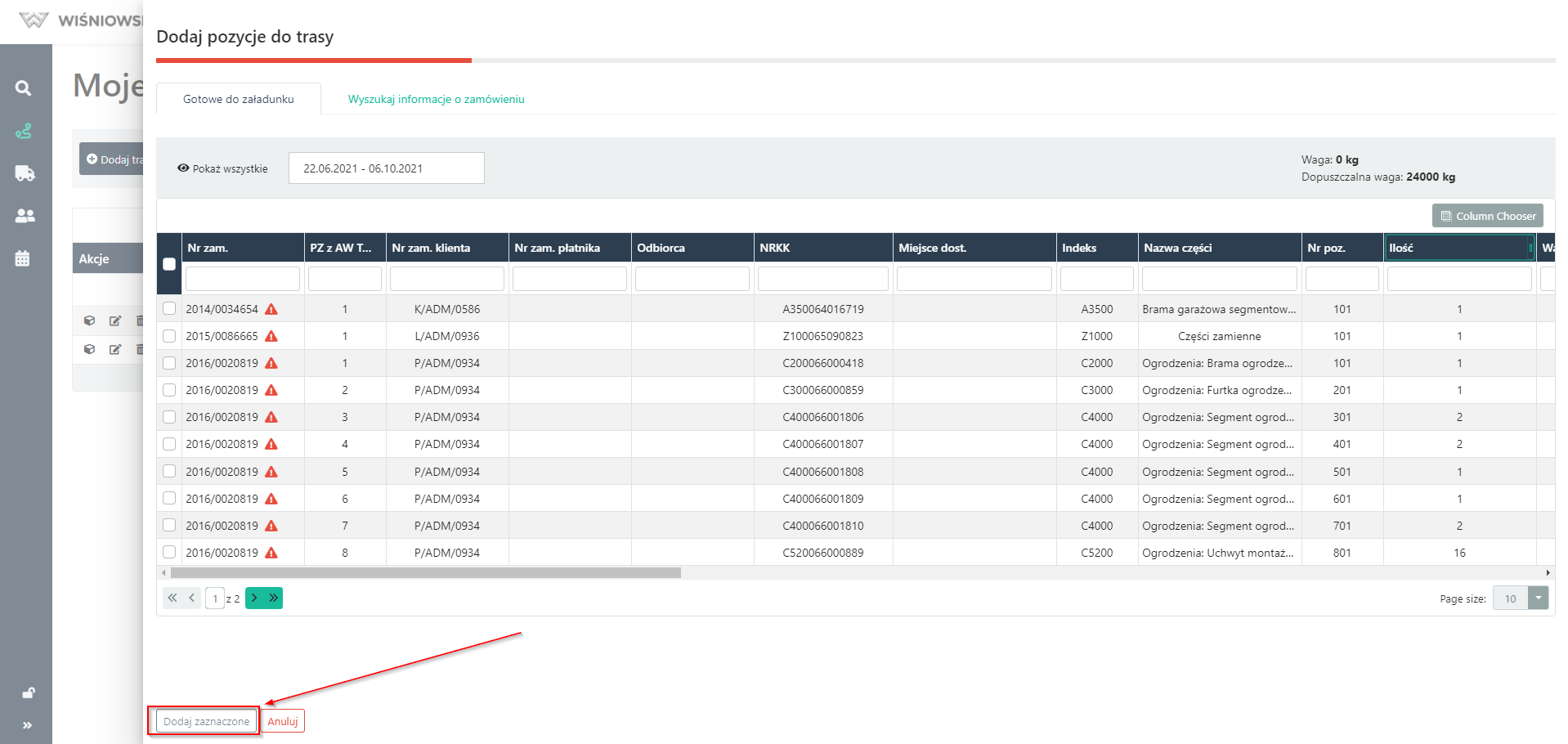The height and width of the screenshot is (744, 1568).
Task: Open the Column Chooser
Action: click(x=1487, y=216)
